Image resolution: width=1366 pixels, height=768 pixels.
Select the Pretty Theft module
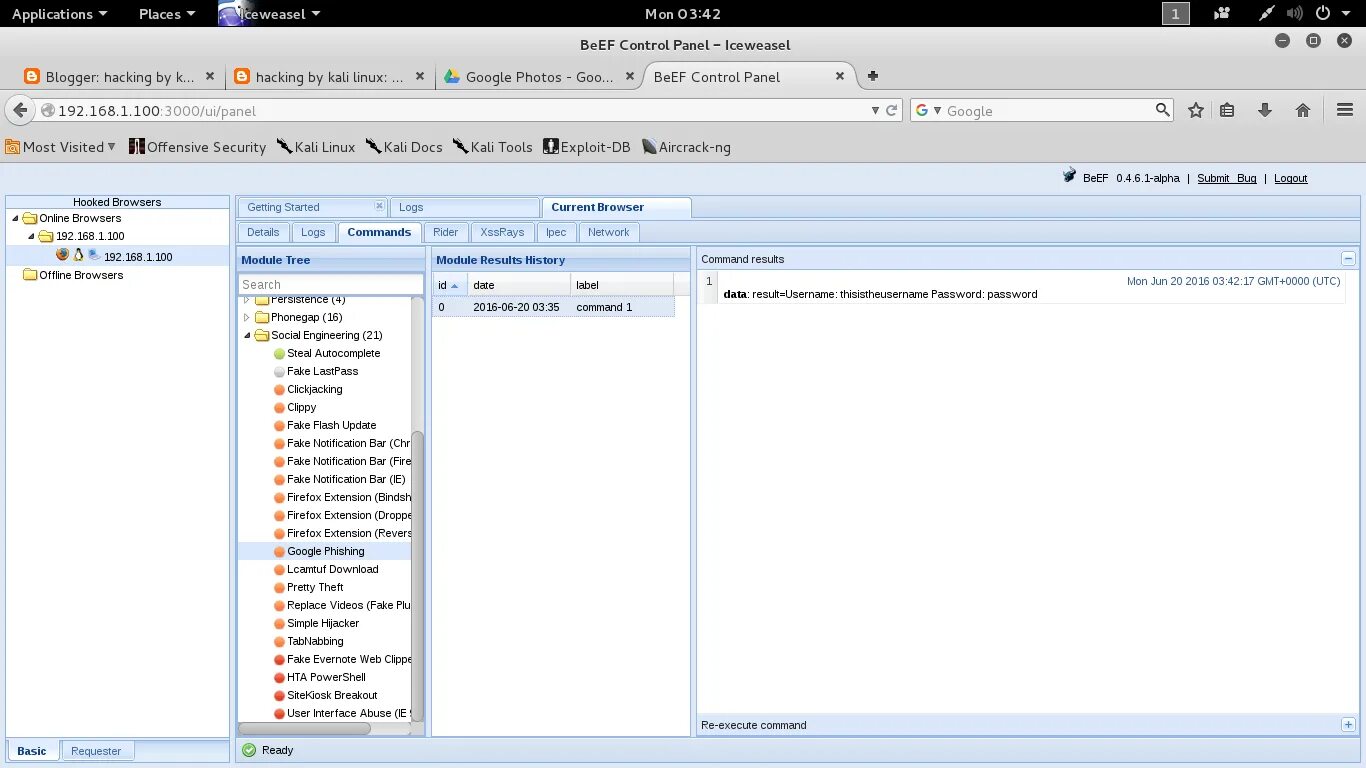(x=308, y=587)
